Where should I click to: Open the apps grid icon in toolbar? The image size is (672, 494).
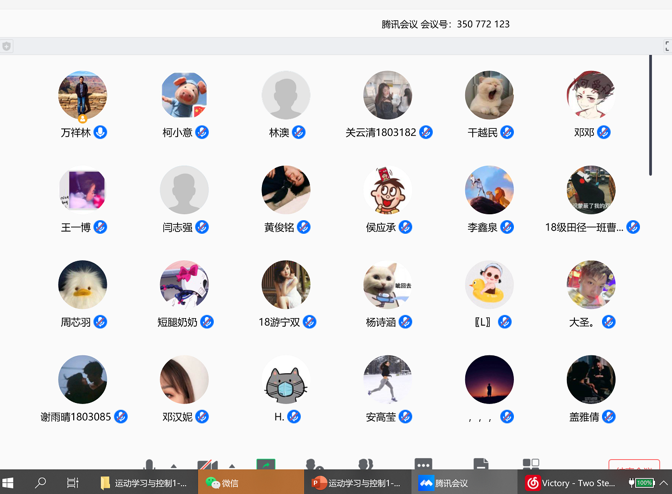[531, 465]
